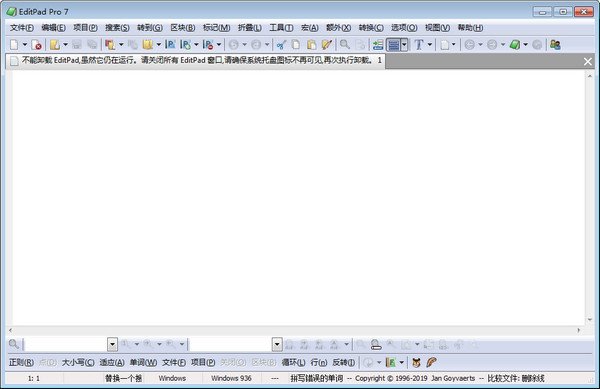Toggle 行(n) line by line option
600x389 pixels.
319,362
